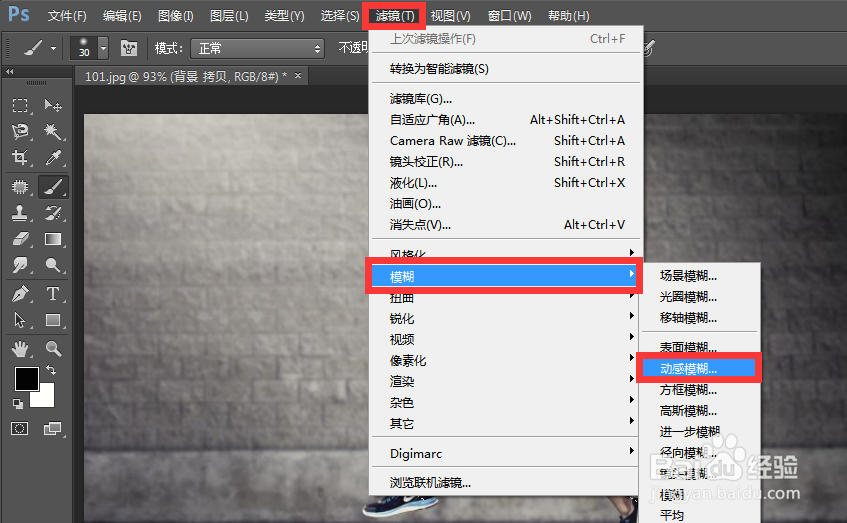Select the History Brush tool
Screen dimensions: 847x523
tap(53, 213)
